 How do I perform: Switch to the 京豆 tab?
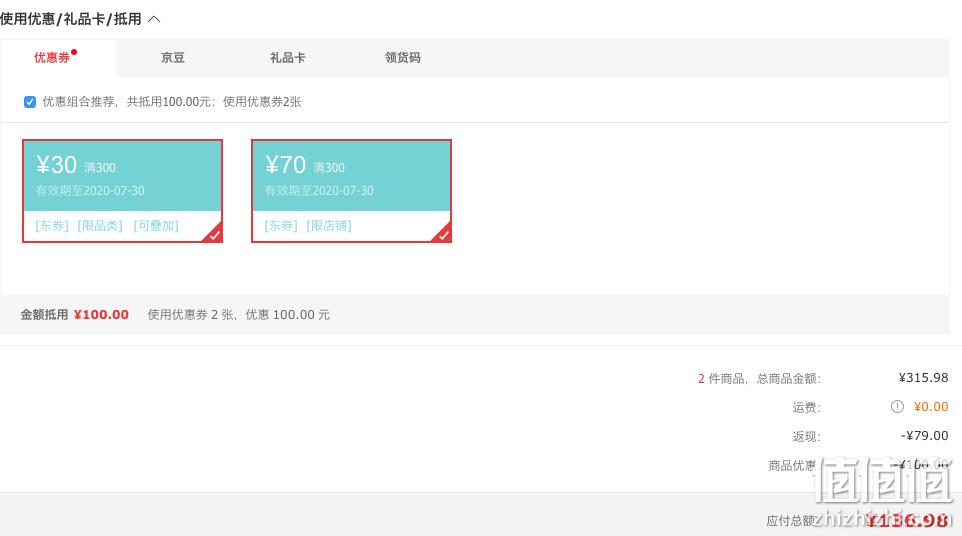172,58
